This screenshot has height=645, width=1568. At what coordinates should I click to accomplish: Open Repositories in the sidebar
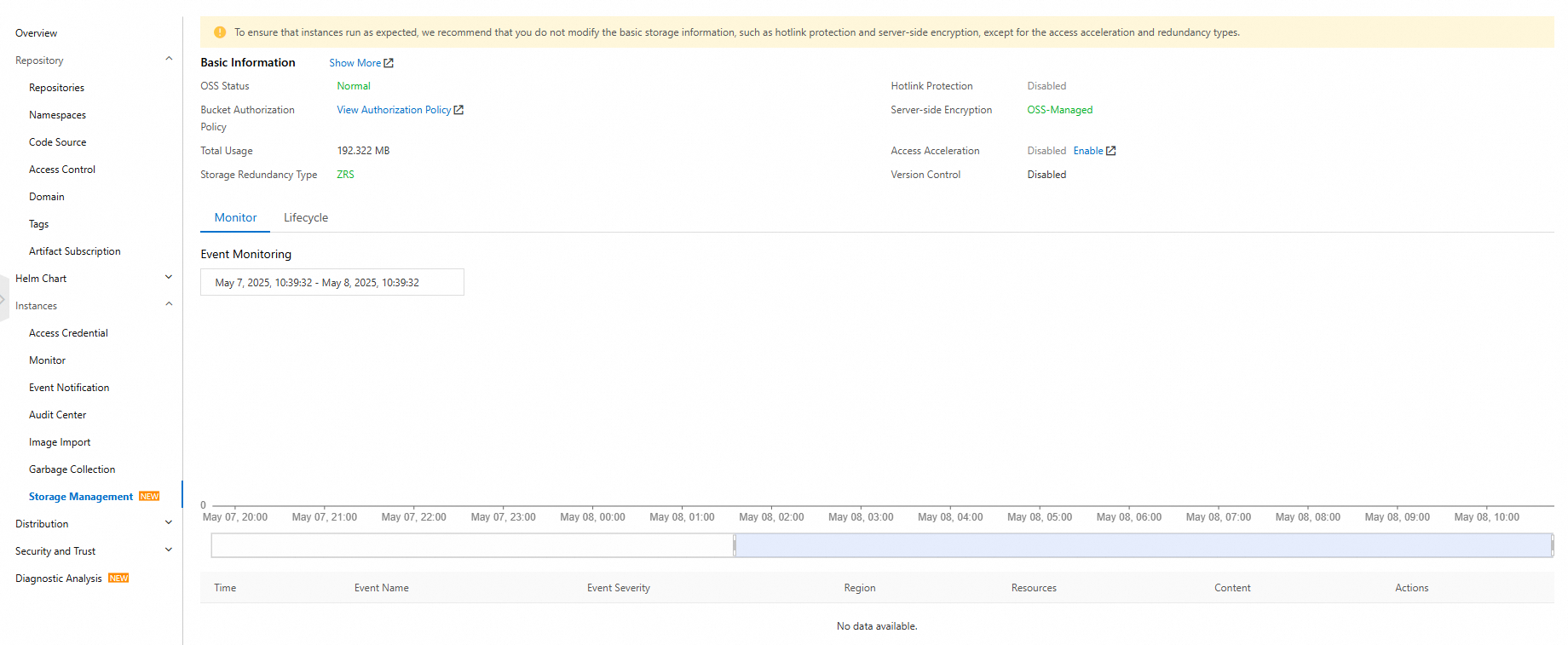(x=56, y=88)
